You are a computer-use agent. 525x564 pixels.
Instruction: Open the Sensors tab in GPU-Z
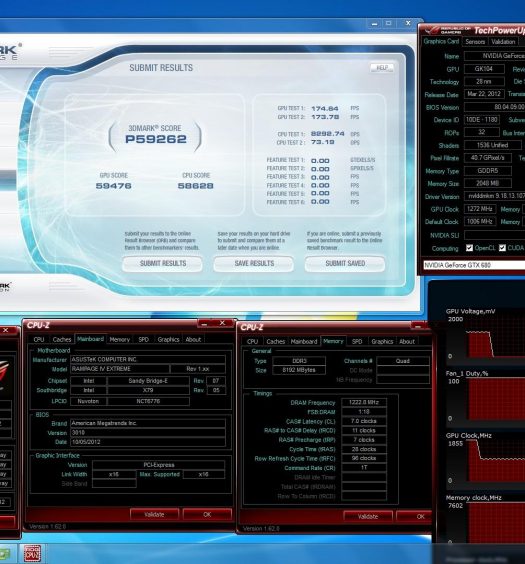pyautogui.click(x=475, y=42)
